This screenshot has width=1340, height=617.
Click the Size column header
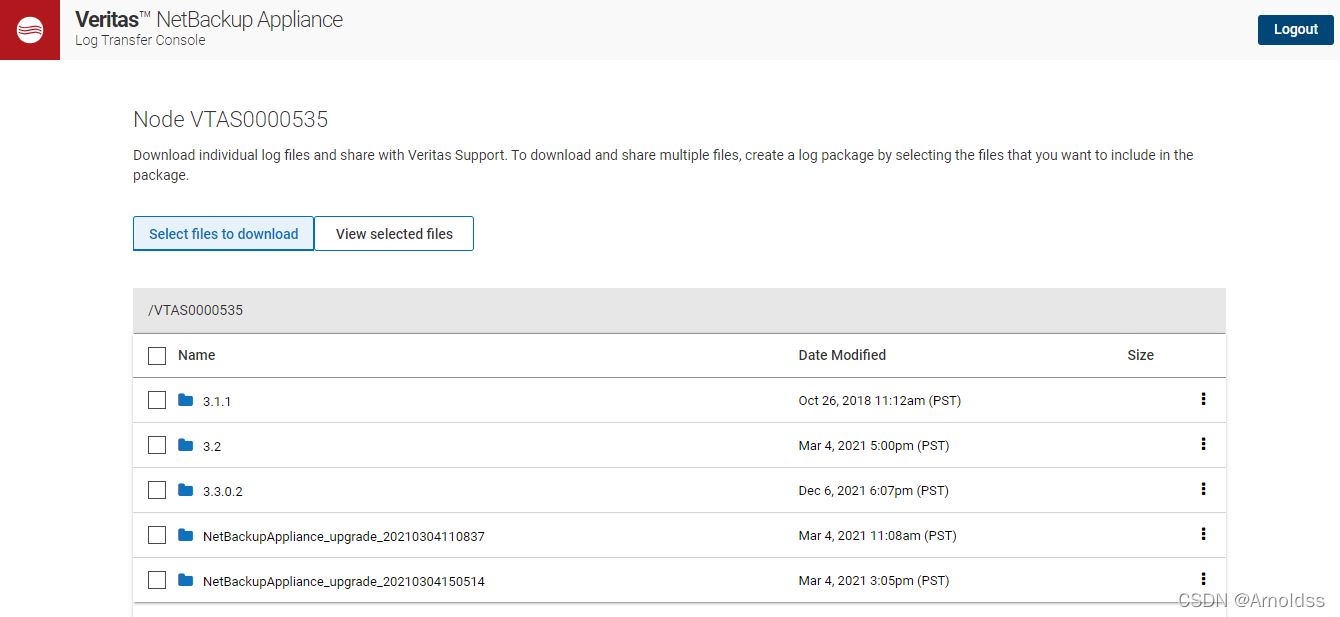[1141, 355]
